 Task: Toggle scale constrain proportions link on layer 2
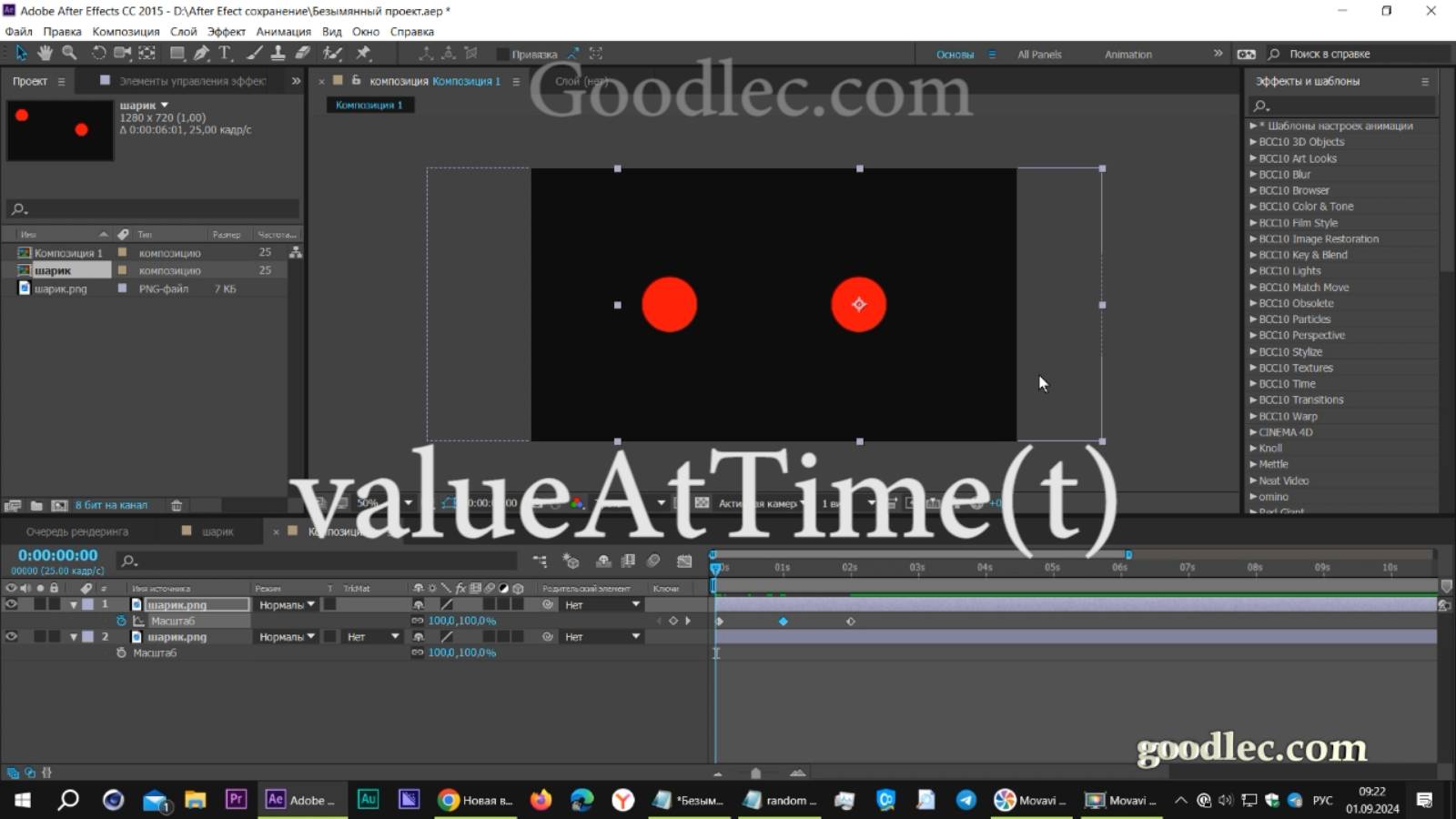pos(418,652)
